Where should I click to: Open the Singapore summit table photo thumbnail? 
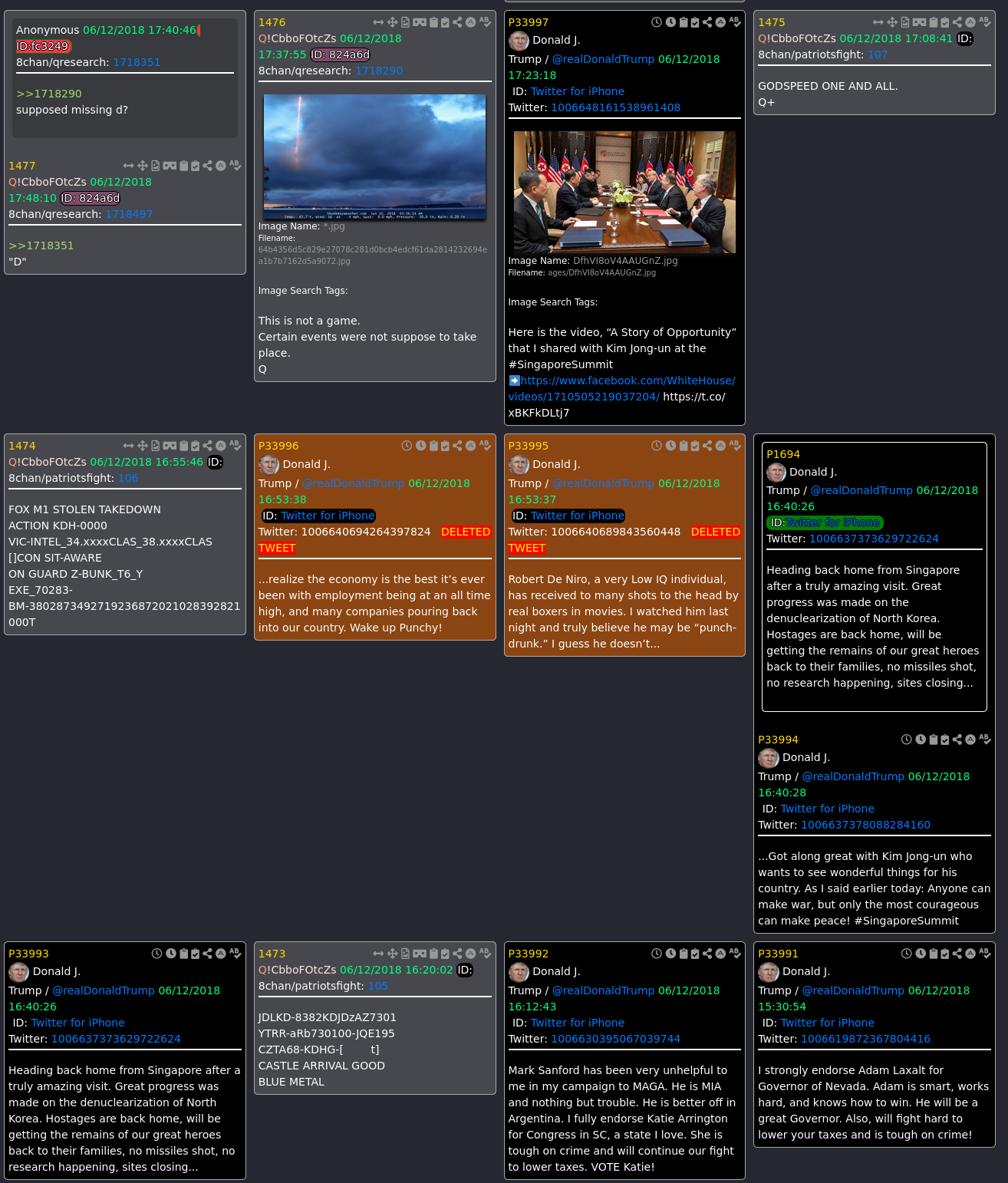(x=624, y=192)
